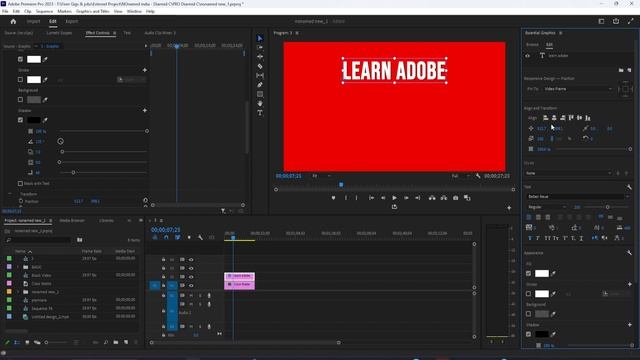Click Fill white swatch in Effect Controls
This screenshot has height=360, width=640.
[x=34, y=59]
